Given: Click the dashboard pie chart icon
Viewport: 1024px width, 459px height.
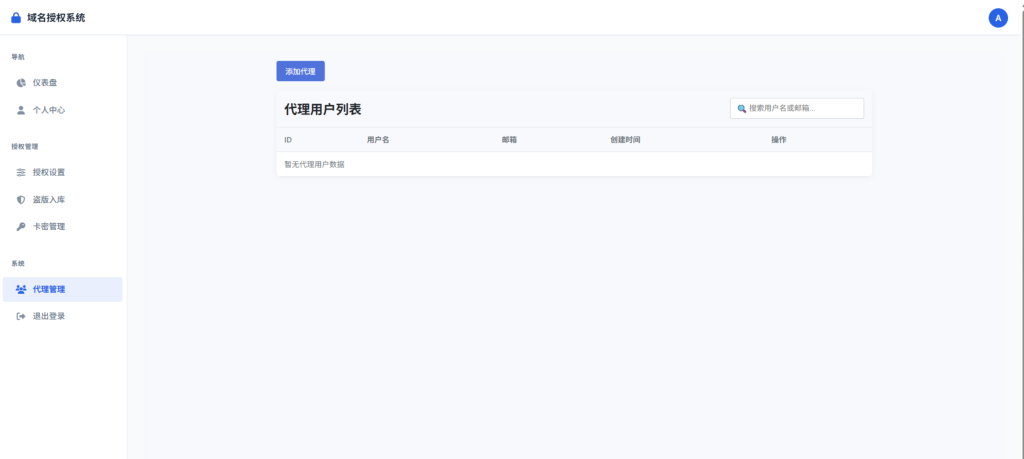Looking at the screenshot, I should [x=21, y=83].
